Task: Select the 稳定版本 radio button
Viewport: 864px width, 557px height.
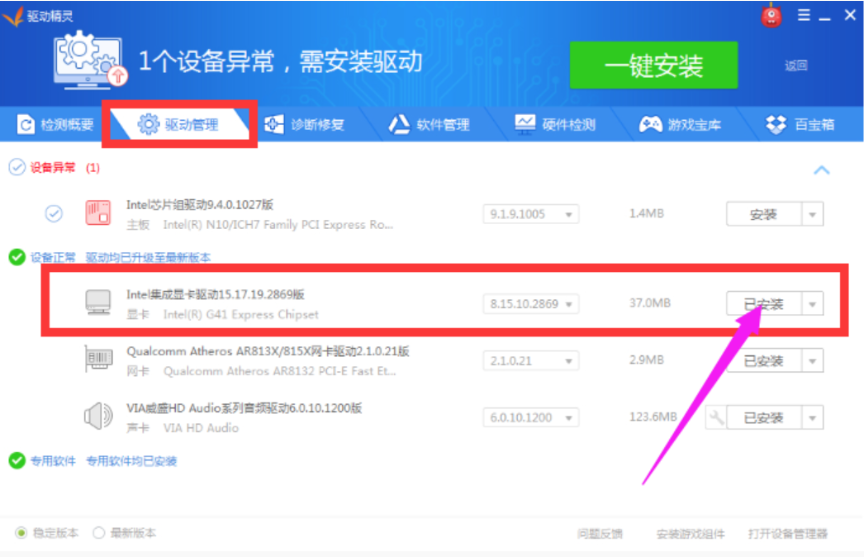Action: pyautogui.click(x=21, y=533)
